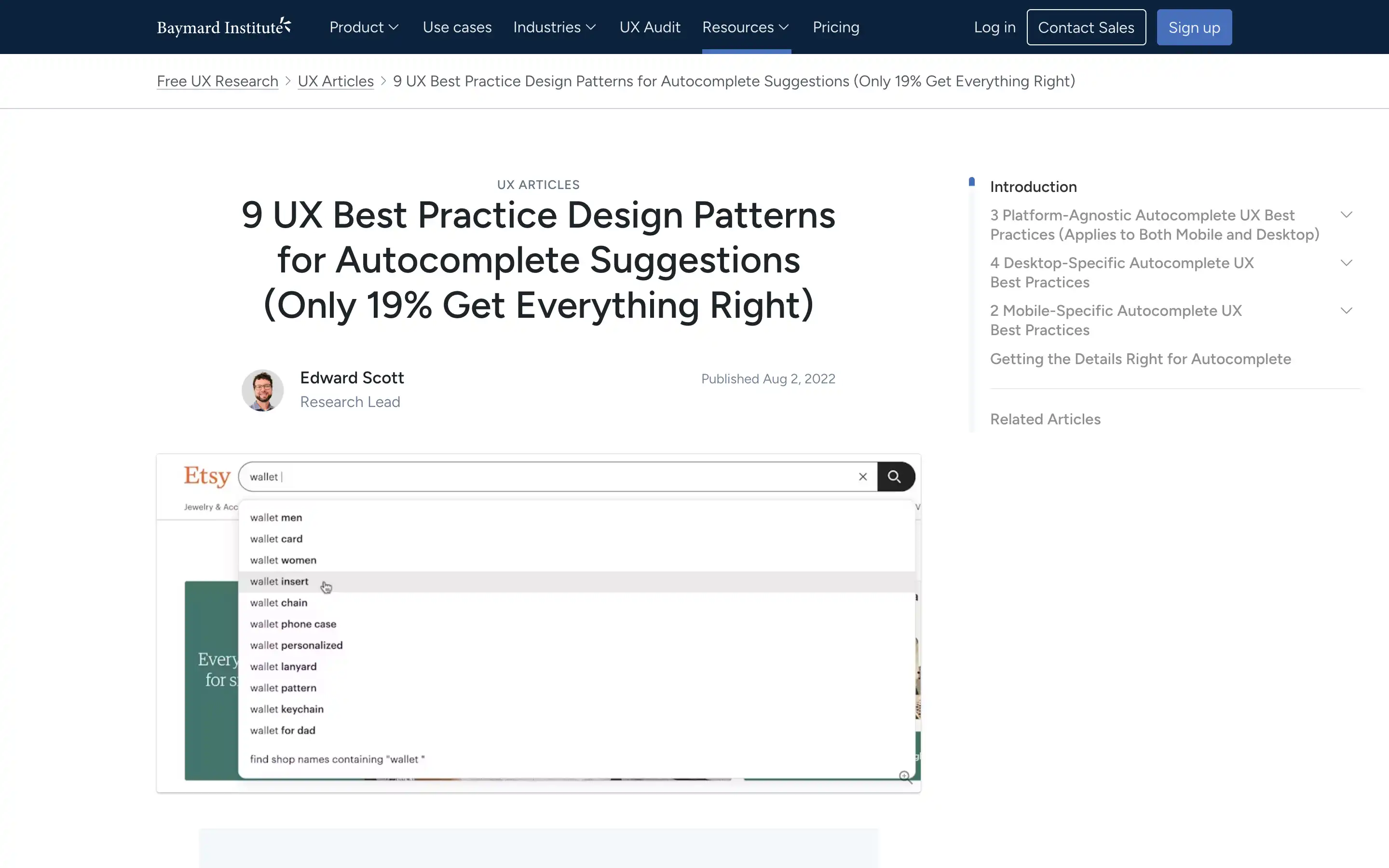The height and width of the screenshot is (868, 1389).
Task: Jump to Related Articles section
Action: tap(1045, 419)
